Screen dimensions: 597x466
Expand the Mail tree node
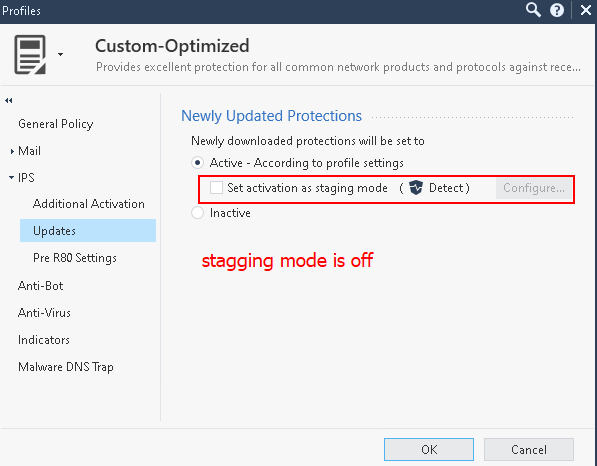[x=12, y=151]
